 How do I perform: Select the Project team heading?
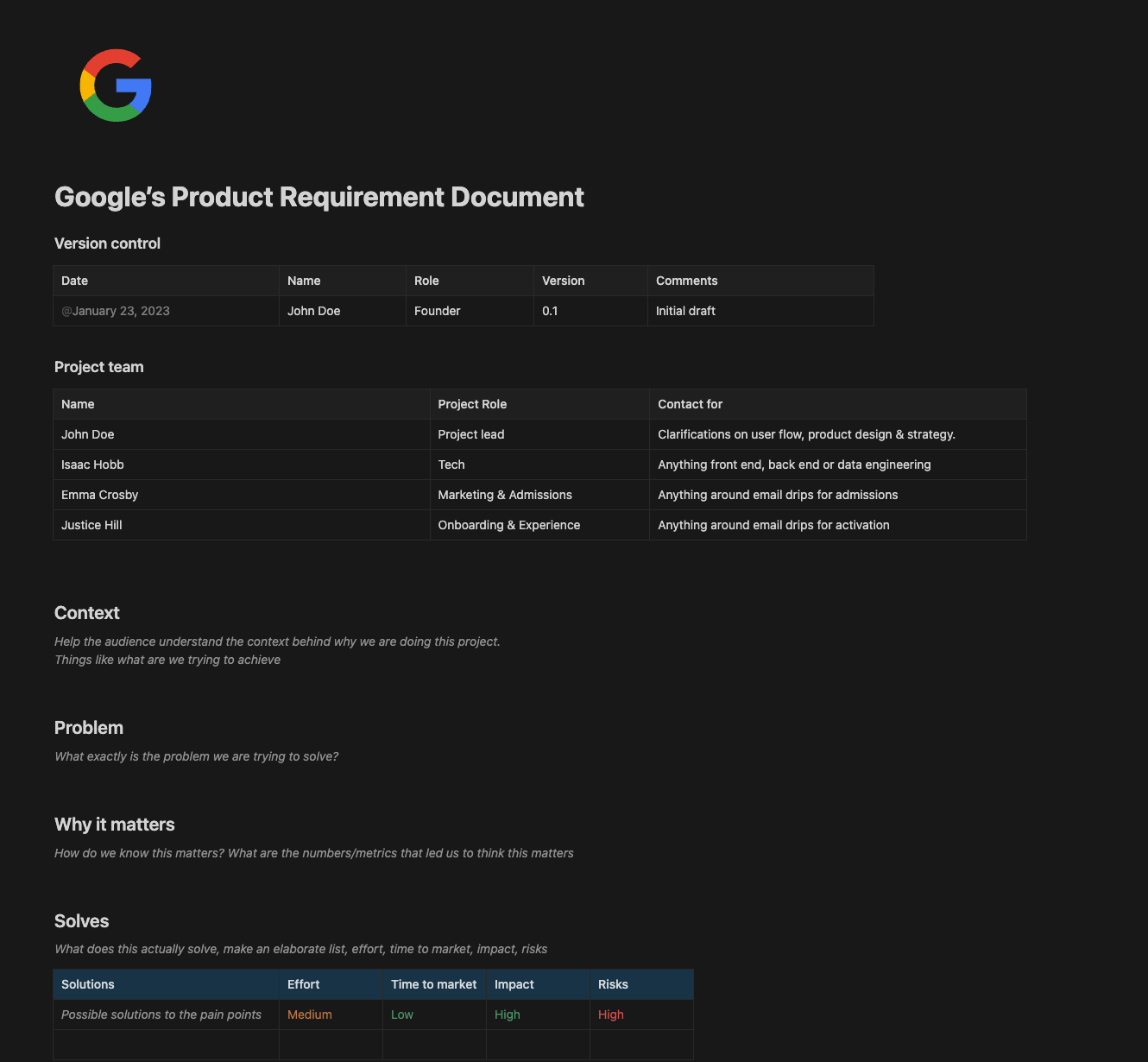click(x=99, y=367)
